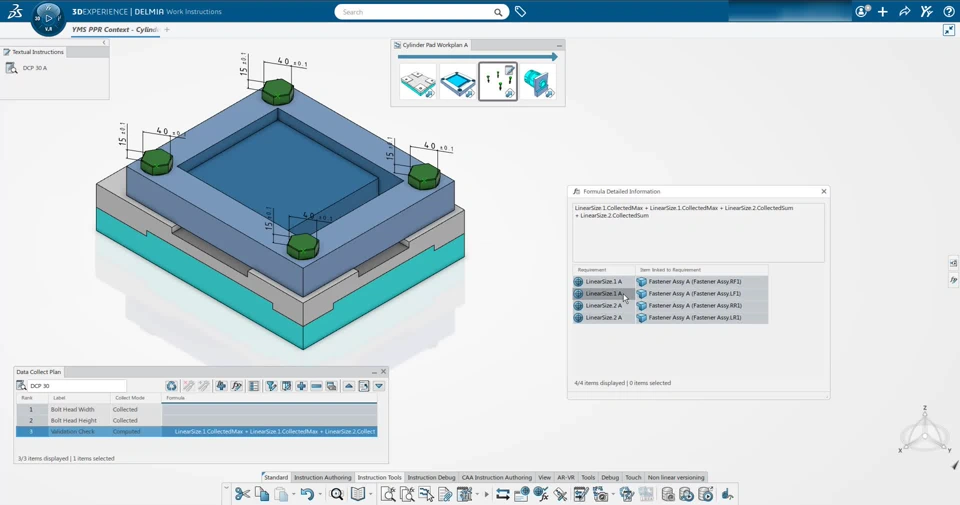Viewport: 960px width, 505px height.
Task: Switch to the Instruction Debug tab
Action: click(432, 477)
